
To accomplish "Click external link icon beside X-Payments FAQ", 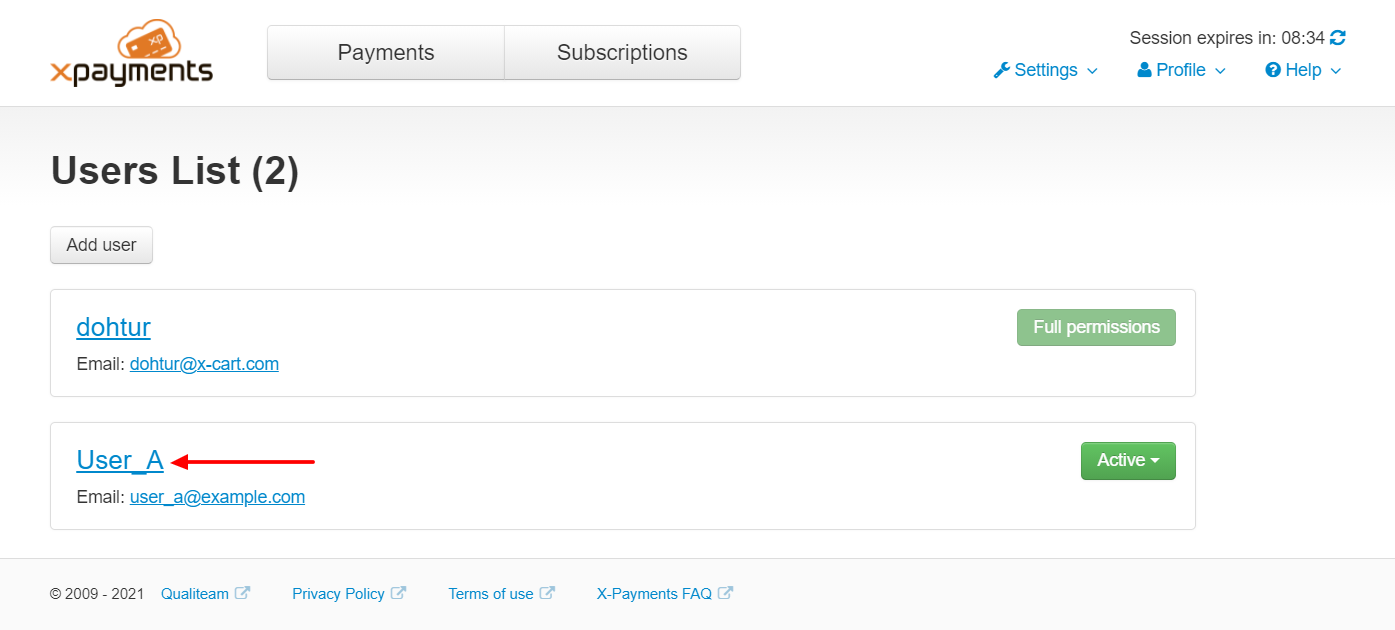I will (725, 593).
